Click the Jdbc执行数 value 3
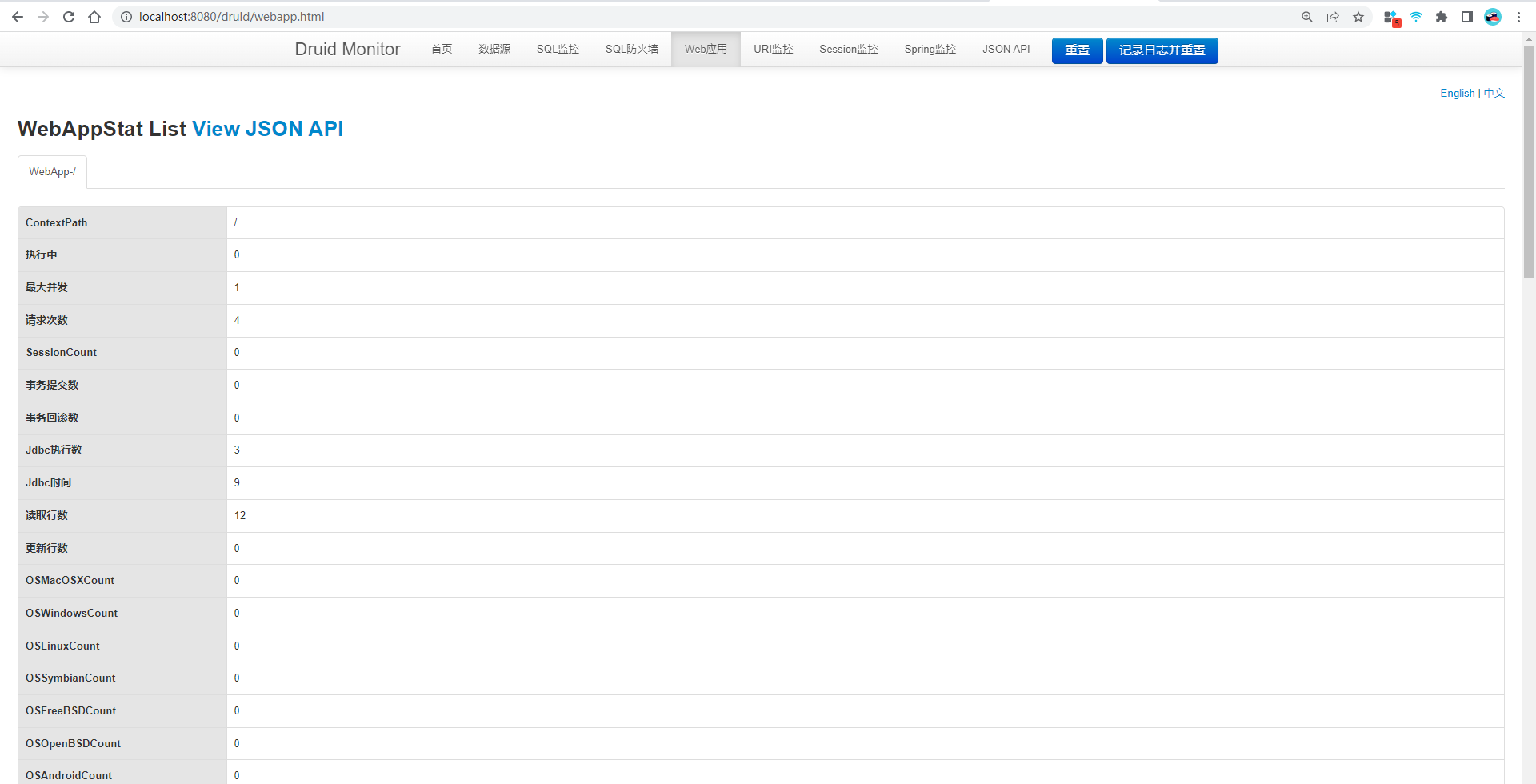The width and height of the screenshot is (1536, 784). tap(237, 450)
